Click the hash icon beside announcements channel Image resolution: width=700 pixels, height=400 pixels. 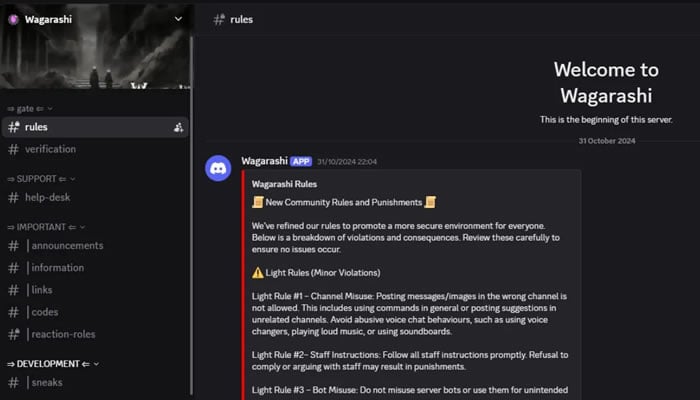(13, 246)
